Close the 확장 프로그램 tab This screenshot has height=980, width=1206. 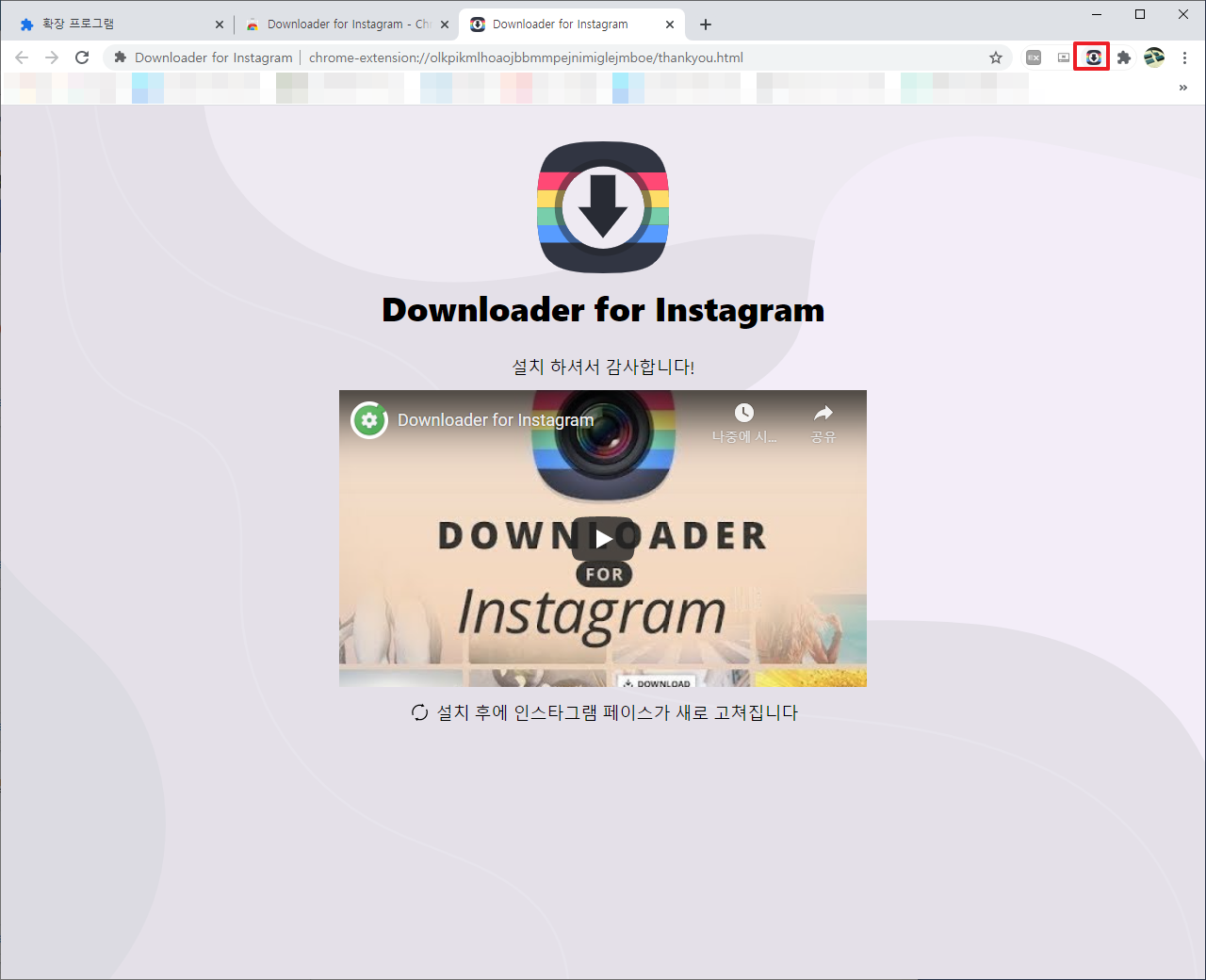(220, 24)
